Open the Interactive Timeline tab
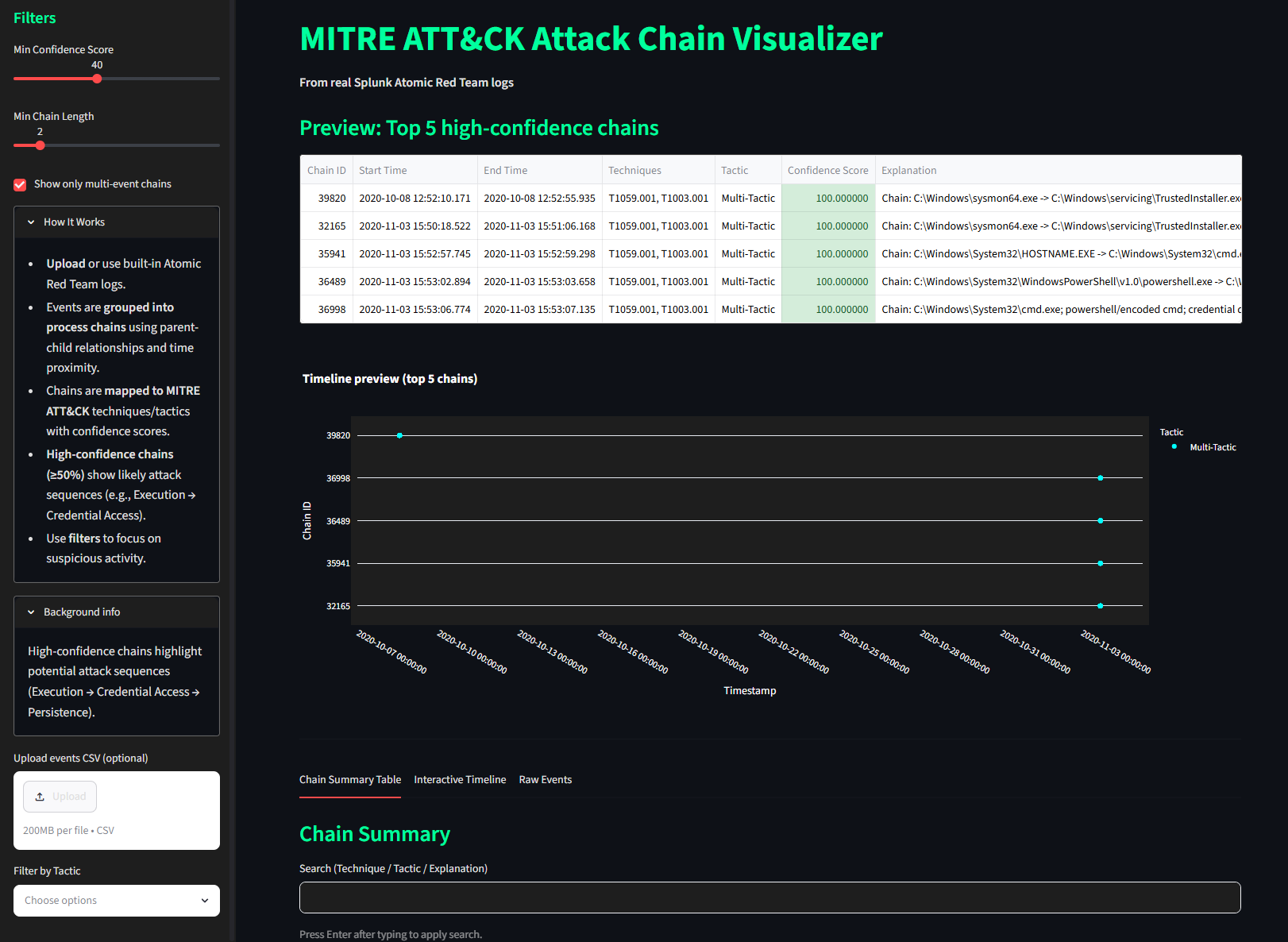The width and height of the screenshot is (1288, 942). pos(460,780)
